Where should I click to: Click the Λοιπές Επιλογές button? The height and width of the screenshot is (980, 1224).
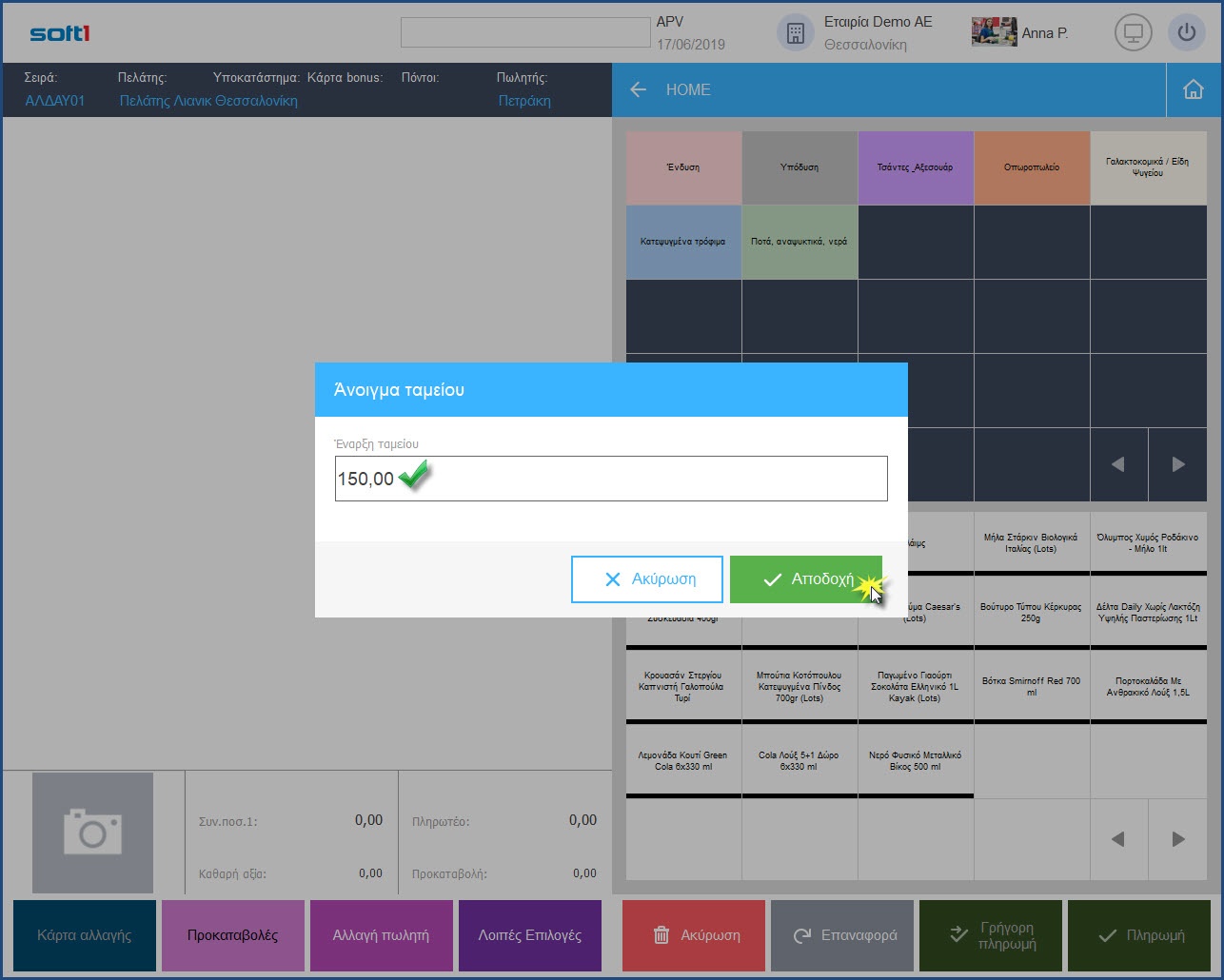[529, 935]
